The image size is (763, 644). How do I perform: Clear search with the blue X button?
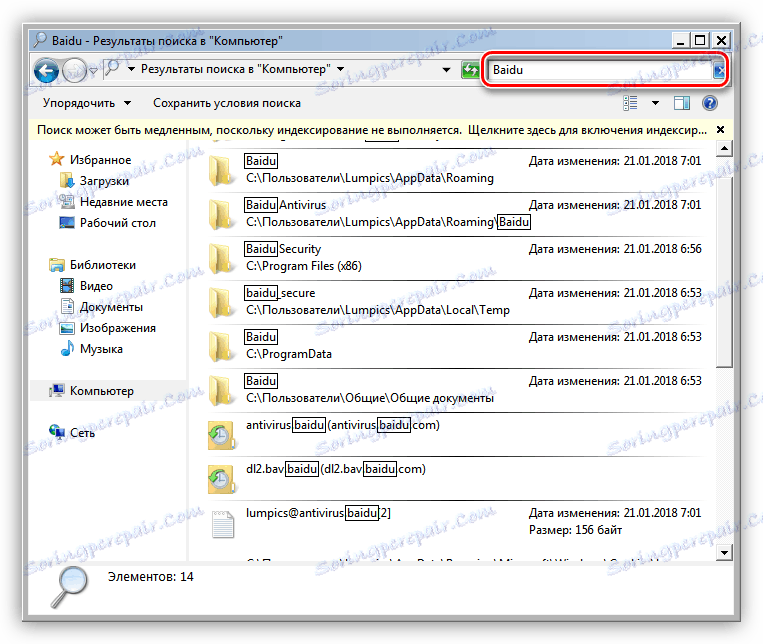719,71
